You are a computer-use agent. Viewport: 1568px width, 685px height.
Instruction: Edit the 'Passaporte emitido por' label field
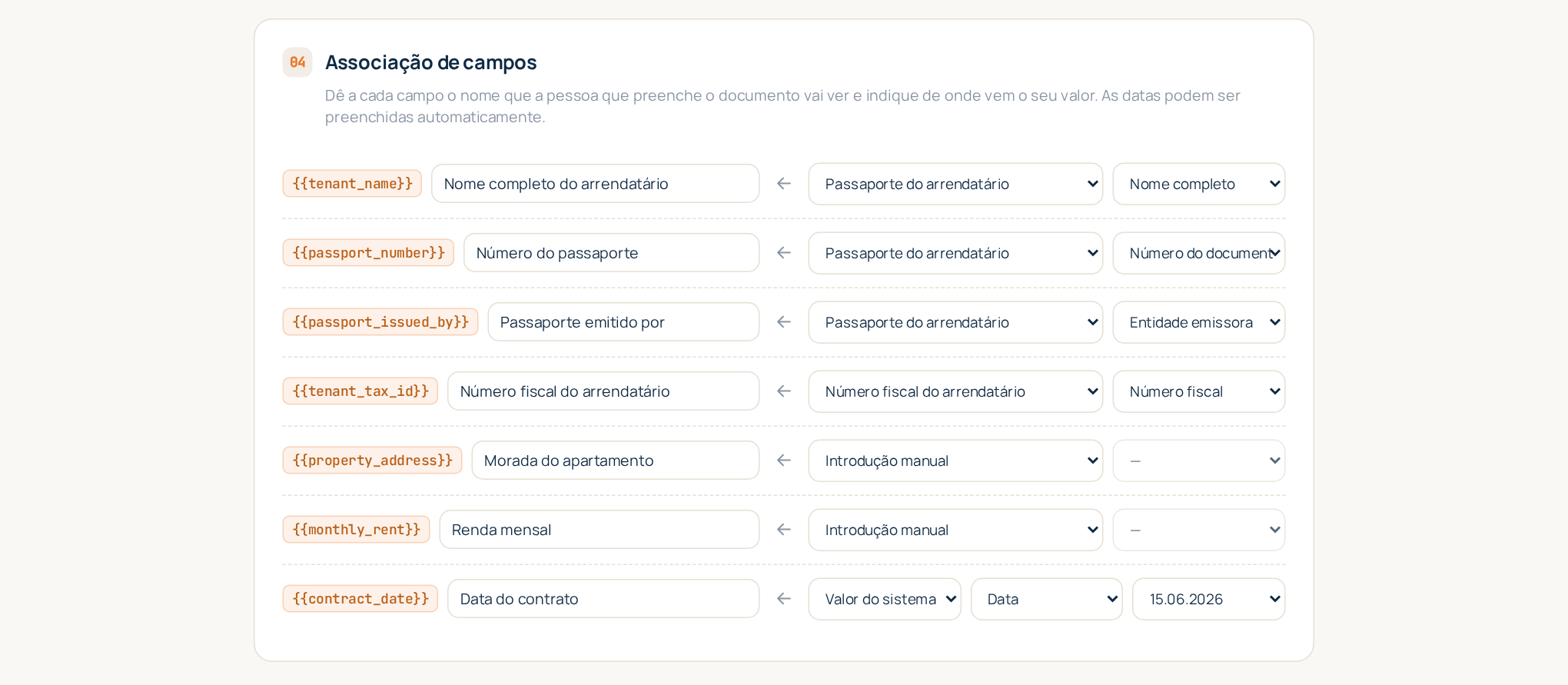623,322
